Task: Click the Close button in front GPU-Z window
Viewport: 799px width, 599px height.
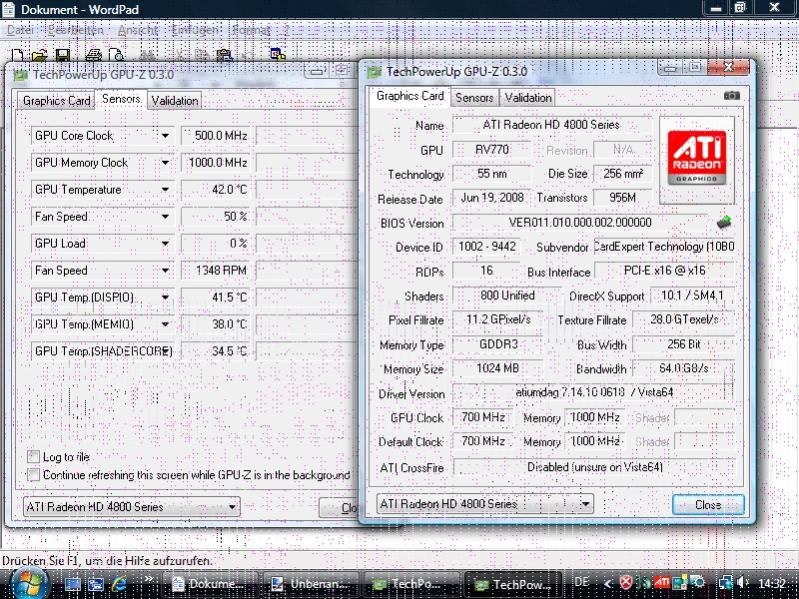Action: (708, 505)
